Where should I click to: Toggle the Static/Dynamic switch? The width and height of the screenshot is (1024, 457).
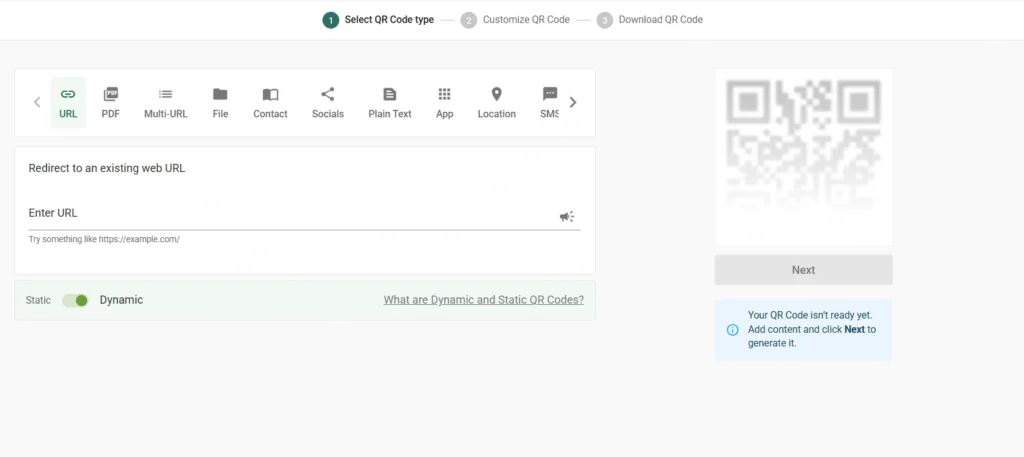(x=75, y=300)
